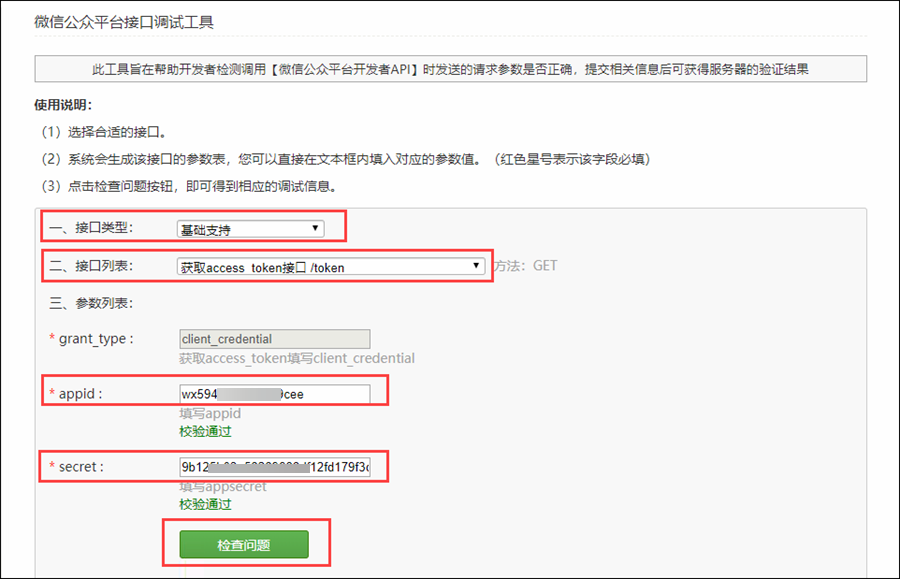Click the 方法: GET text
This screenshot has width=900, height=579.
coord(525,266)
